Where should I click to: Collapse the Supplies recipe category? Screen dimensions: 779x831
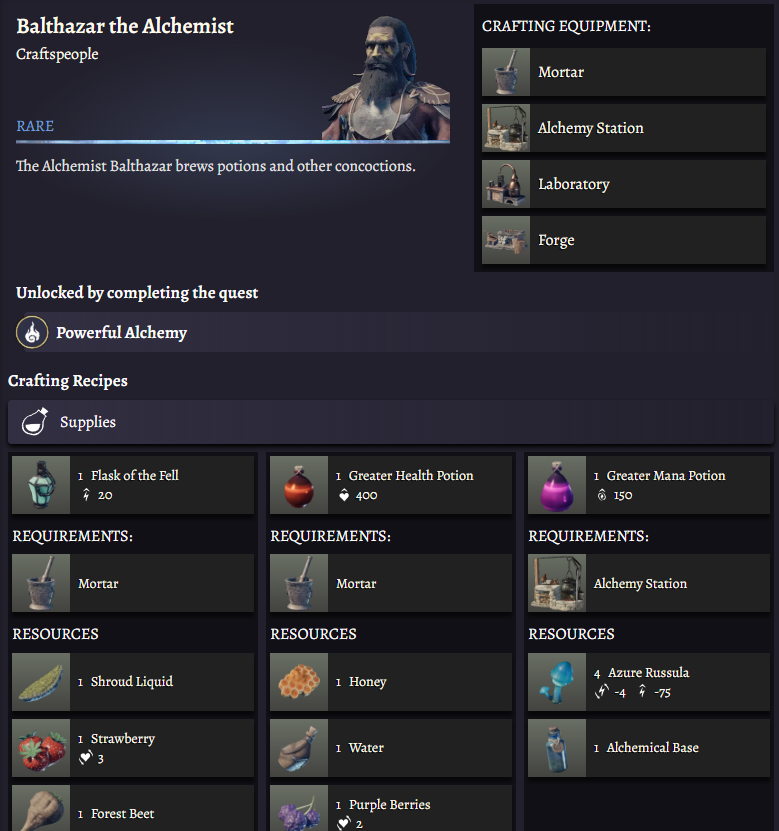pyautogui.click(x=391, y=422)
